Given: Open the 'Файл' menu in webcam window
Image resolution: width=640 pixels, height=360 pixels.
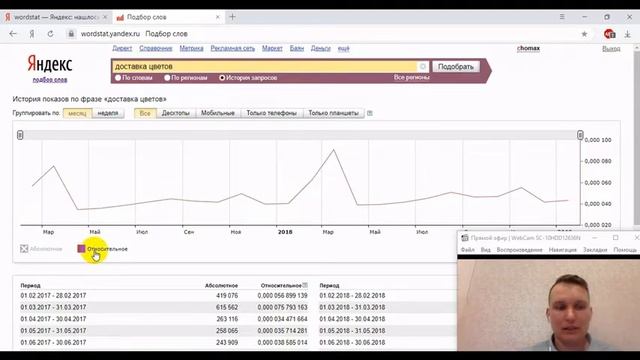Looking at the screenshot, I should tap(467, 249).
